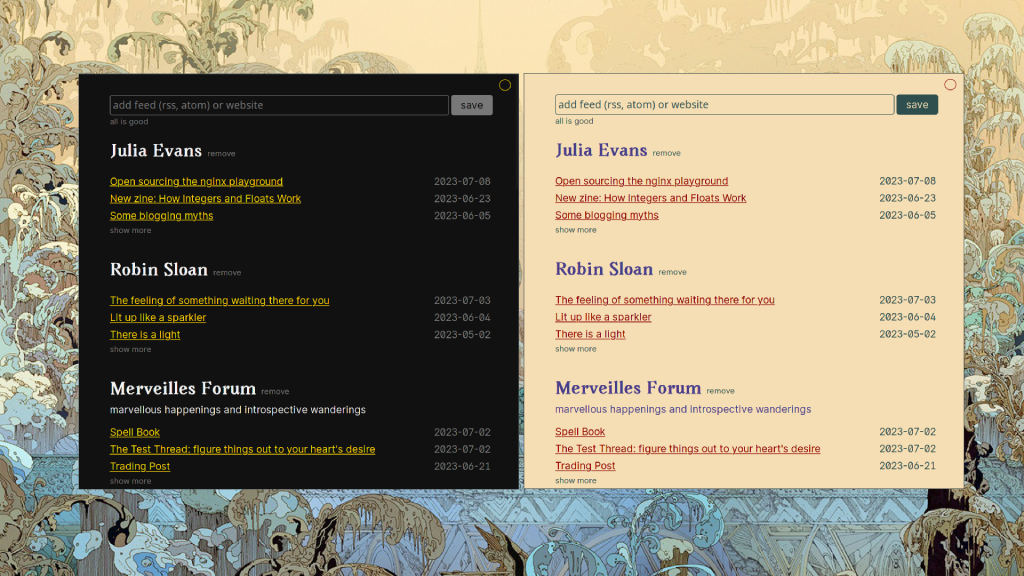1024x576 pixels.
Task: Remove the Julia Evans feed in dark panel
Action: (x=221, y=154)
